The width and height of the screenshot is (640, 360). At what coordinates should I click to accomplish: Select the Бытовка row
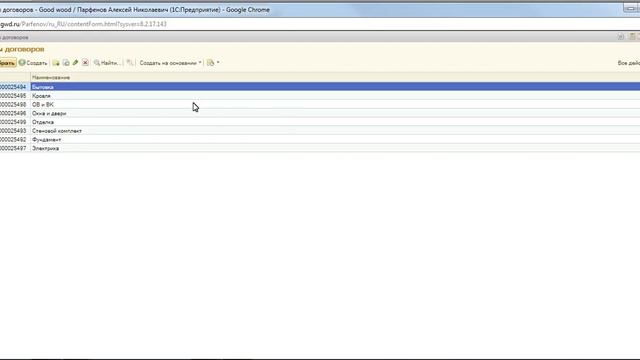pos(335,87)
